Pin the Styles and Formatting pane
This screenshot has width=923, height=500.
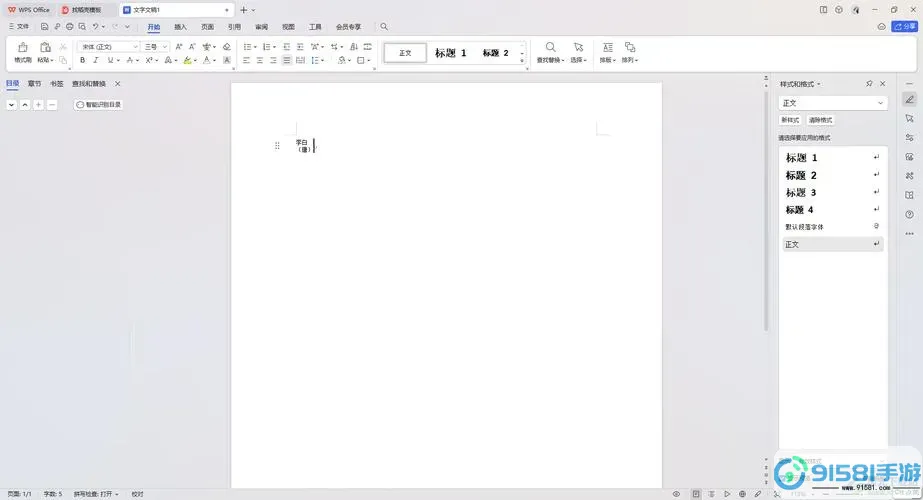[869, 84]
